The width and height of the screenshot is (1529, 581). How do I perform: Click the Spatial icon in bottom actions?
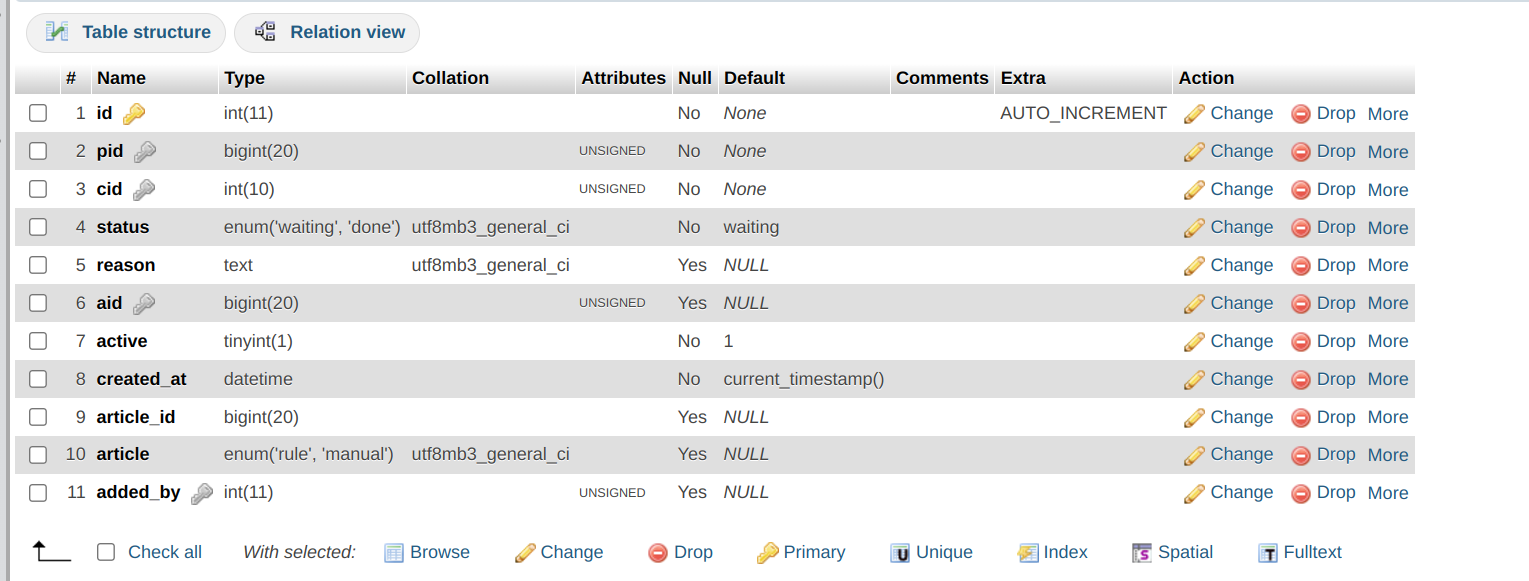coord(1142,553)
